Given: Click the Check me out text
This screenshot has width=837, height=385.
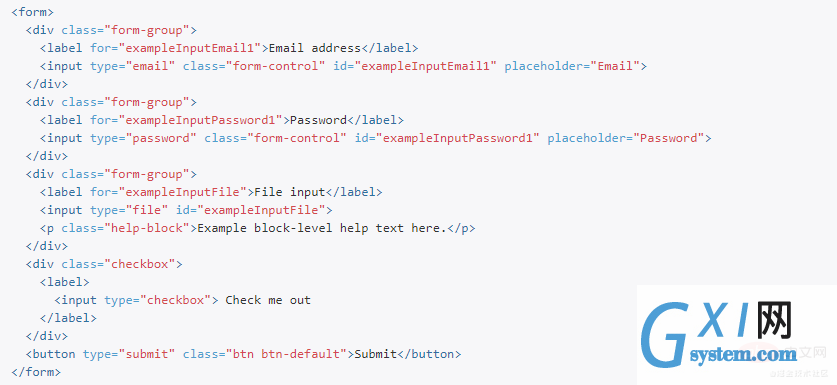Looking at the screenshot, I should [268, 300].
